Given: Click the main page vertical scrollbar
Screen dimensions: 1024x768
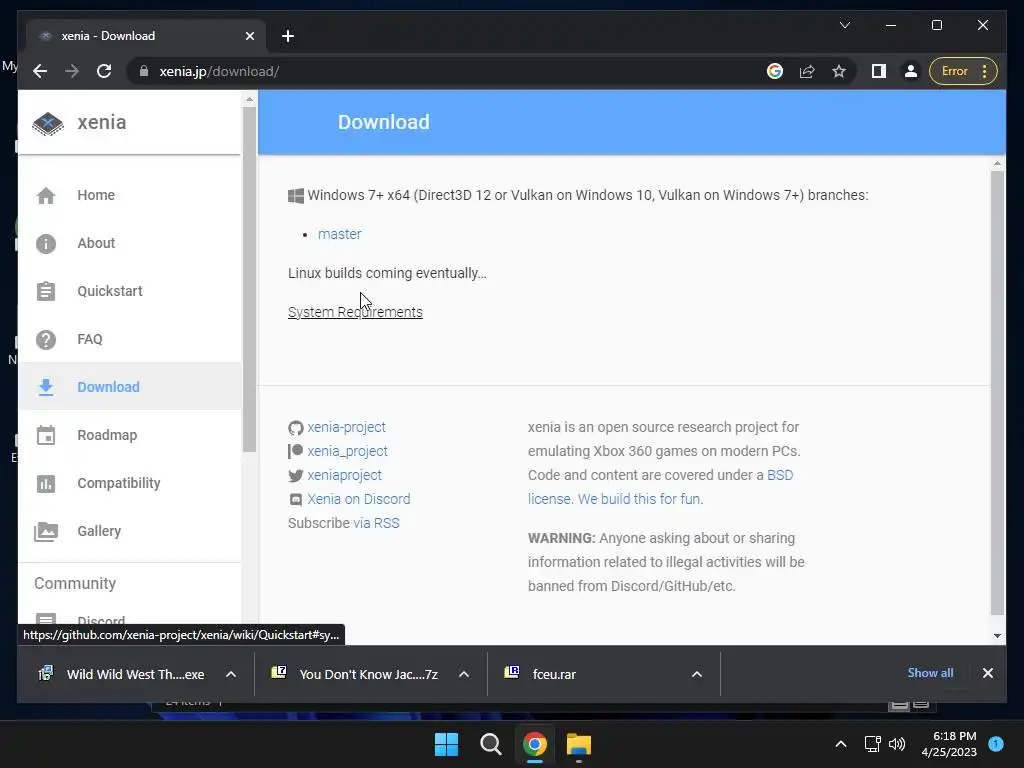Looking at the screenshot, I should click(x=997, y=392).
